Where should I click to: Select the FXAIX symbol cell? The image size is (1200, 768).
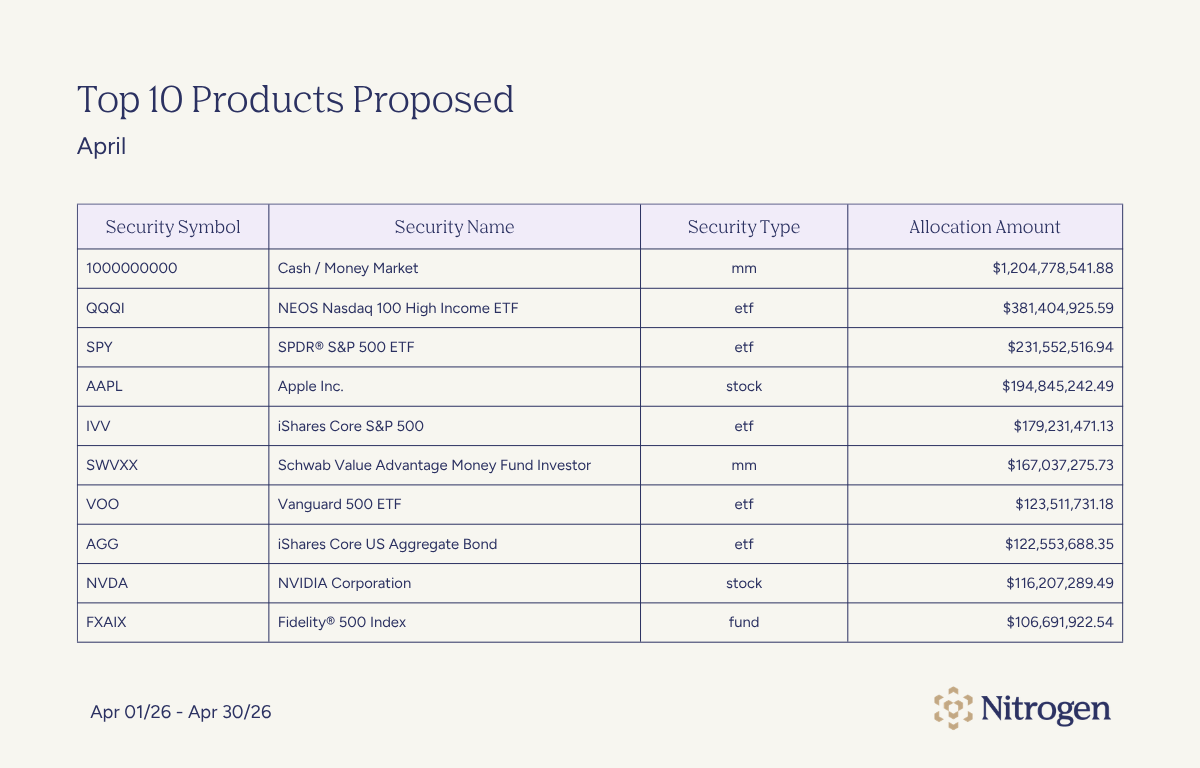173,622
